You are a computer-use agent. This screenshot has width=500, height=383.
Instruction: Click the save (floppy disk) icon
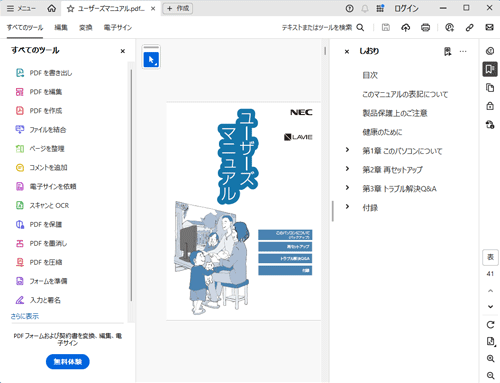[386, 27]
